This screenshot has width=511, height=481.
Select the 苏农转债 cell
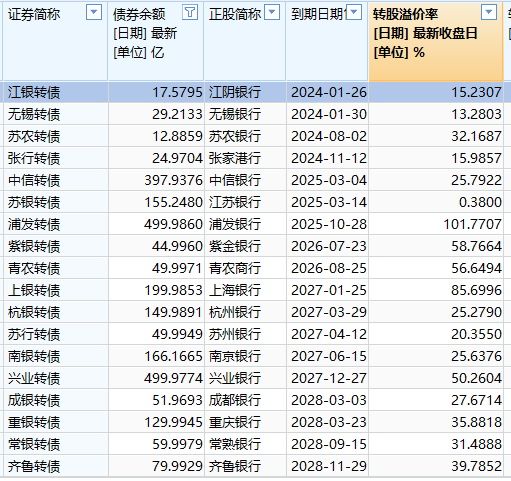(x=56, y=136)
